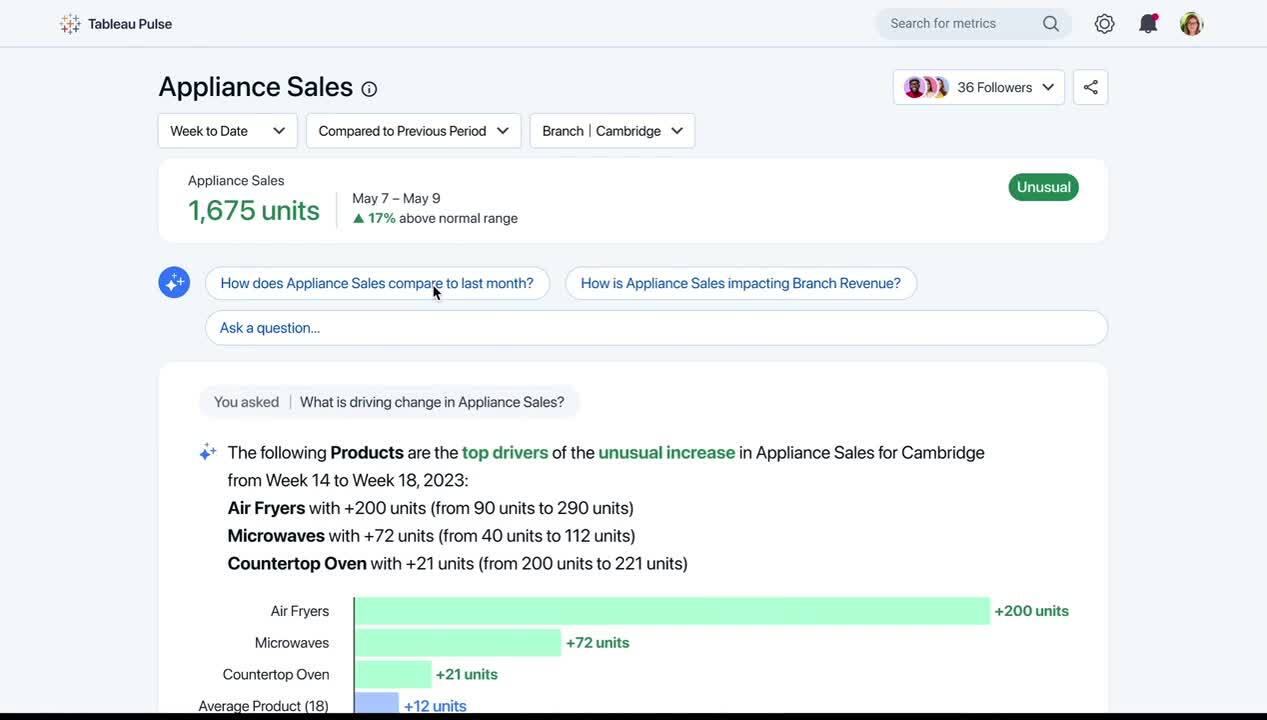This screenshot has width=1267, height=720.
Task: Open the Compared to Previous Period dropdown
Action: [x=412, y=130]
